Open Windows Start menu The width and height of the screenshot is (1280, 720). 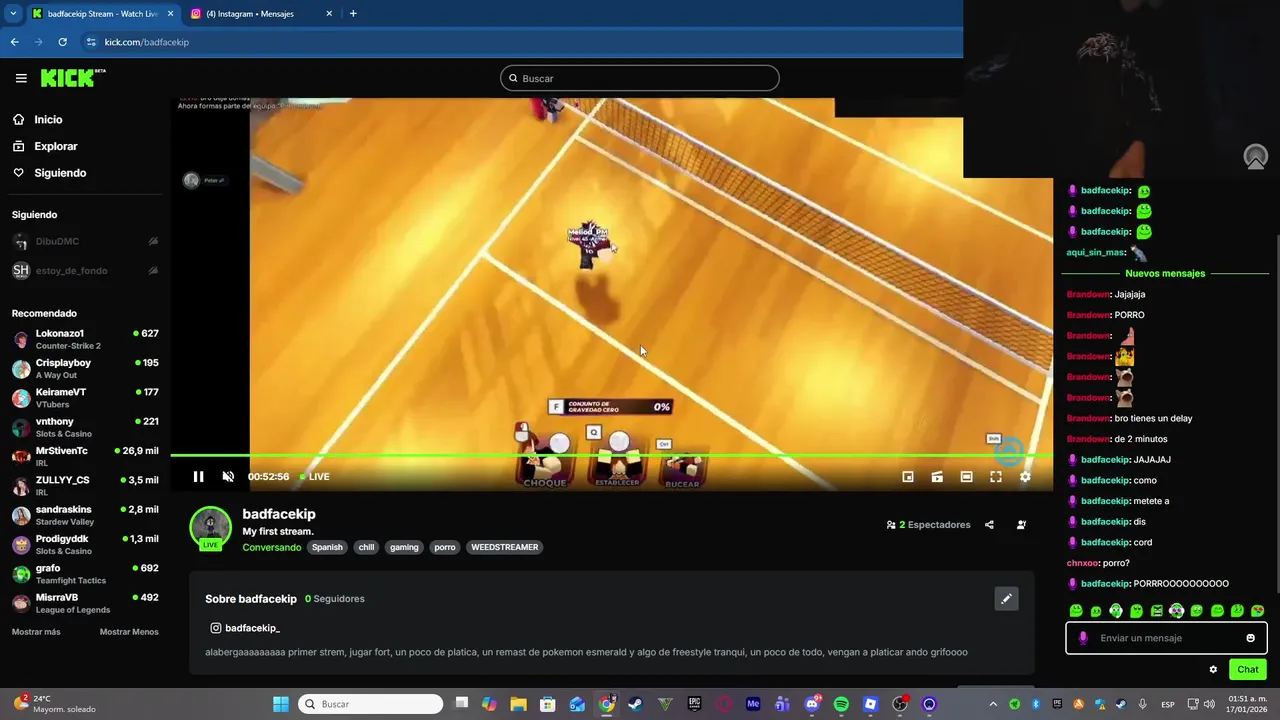(x=281, y=704)
